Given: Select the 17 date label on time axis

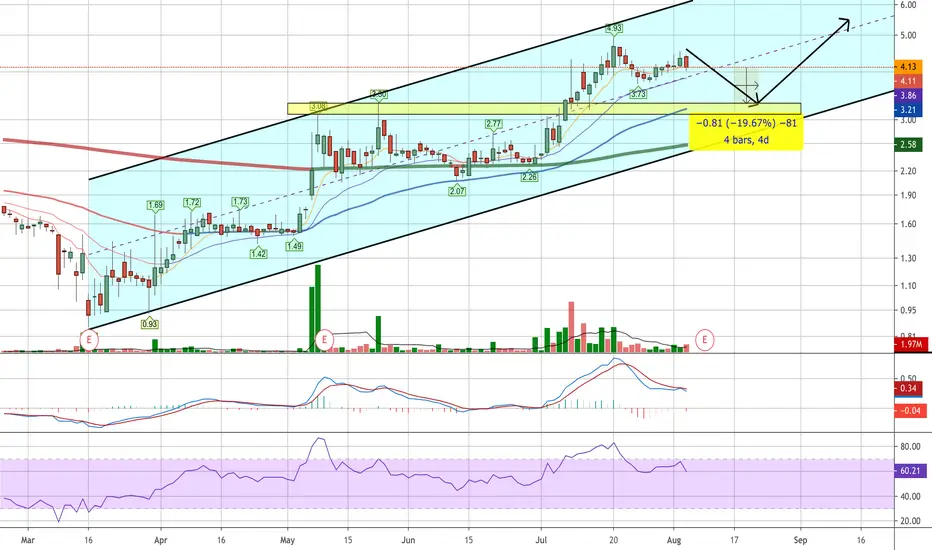Looking at the screenshot, I should point(734,540).
